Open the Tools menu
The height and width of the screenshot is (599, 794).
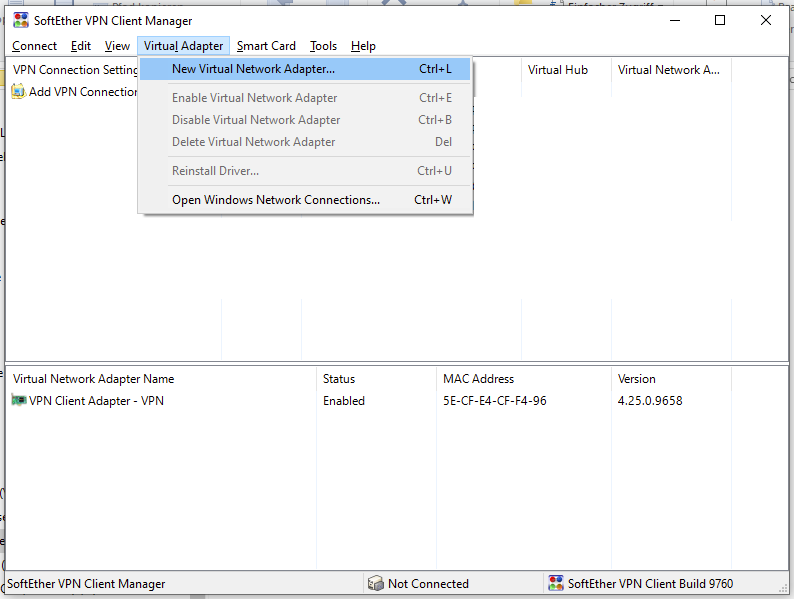[x=323, y=46]
